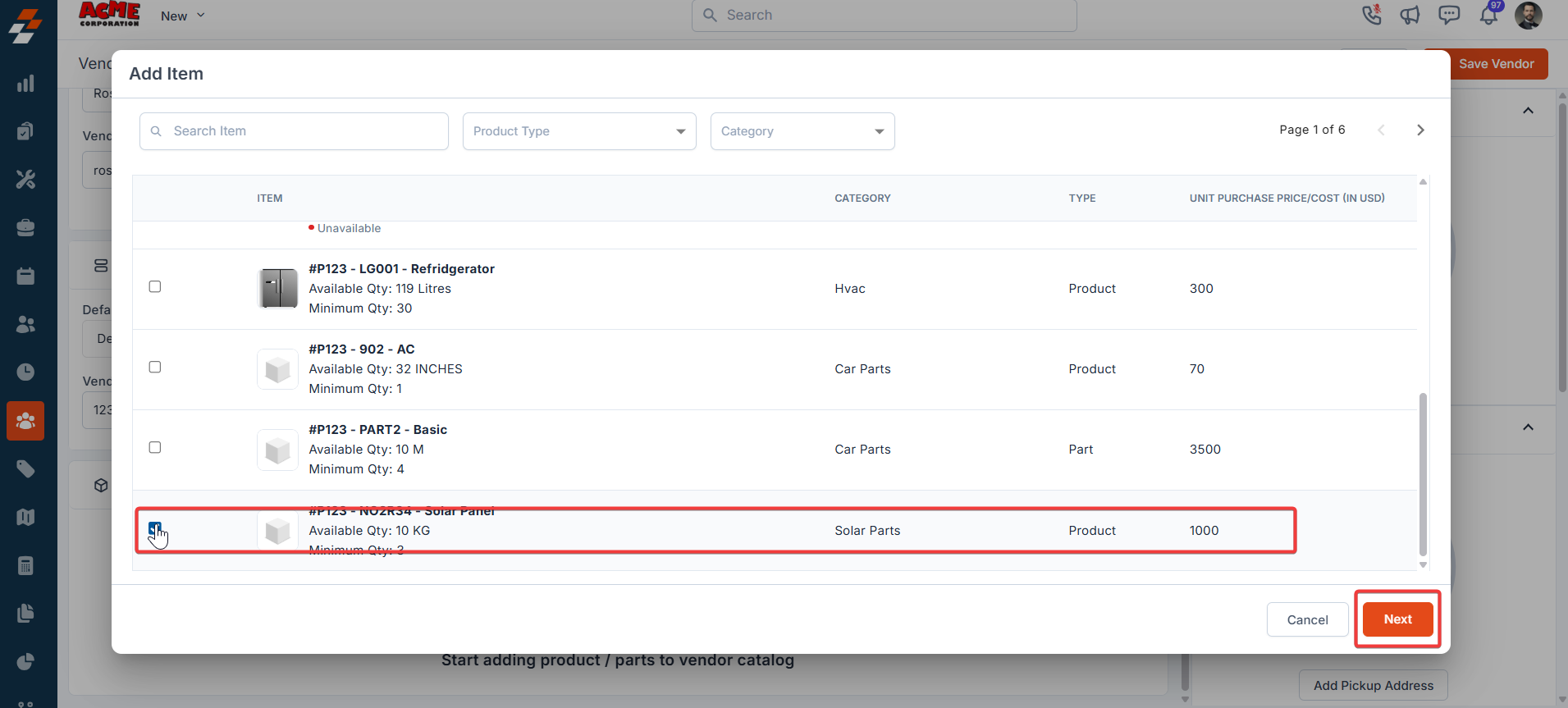The image size is (1568, 708).
Task: Select the #P123 - LG001 - Refridgerator title
Action: click(x=402, y=269)
